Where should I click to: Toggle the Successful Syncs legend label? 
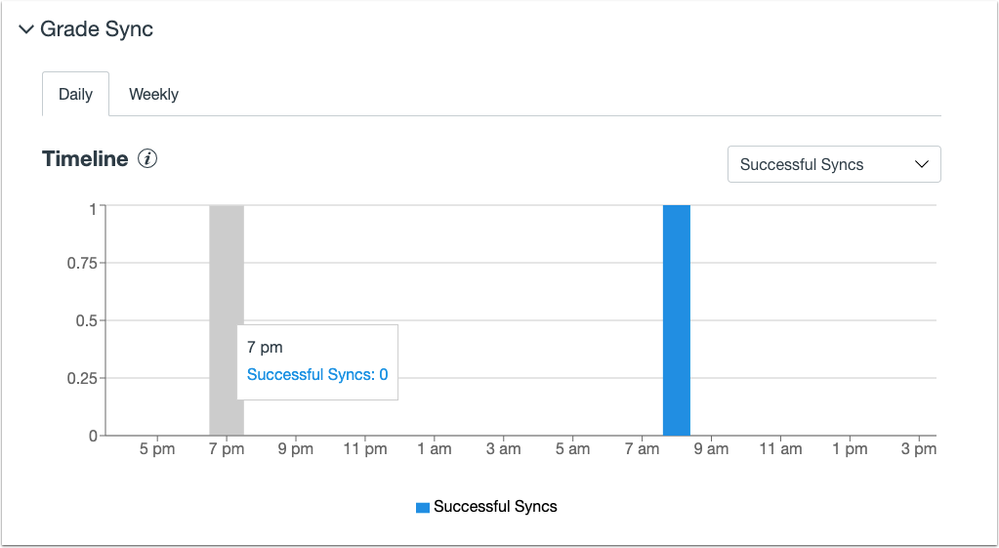(495, 507)
